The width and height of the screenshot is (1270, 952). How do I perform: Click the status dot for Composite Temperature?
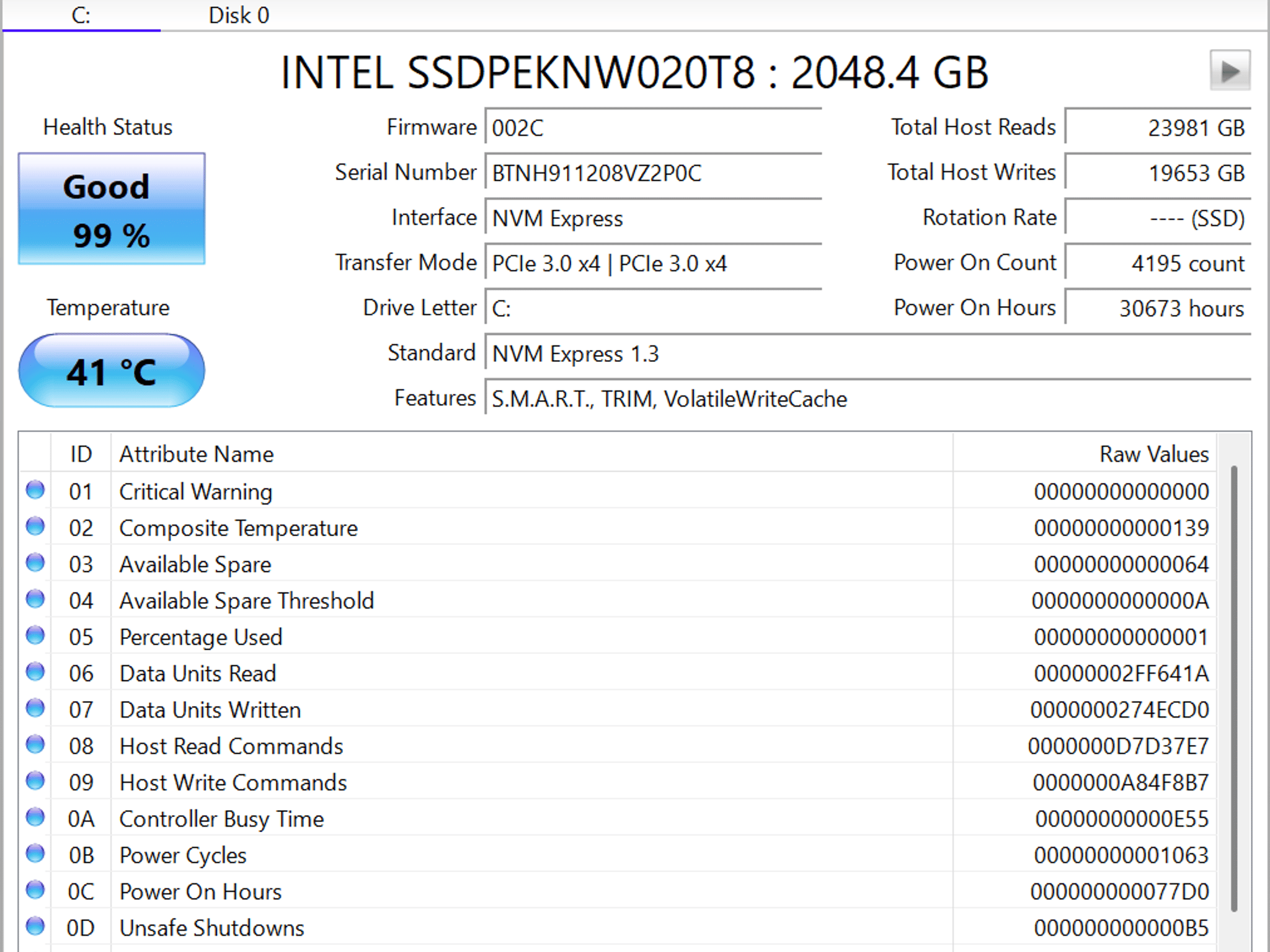[35, 527]
